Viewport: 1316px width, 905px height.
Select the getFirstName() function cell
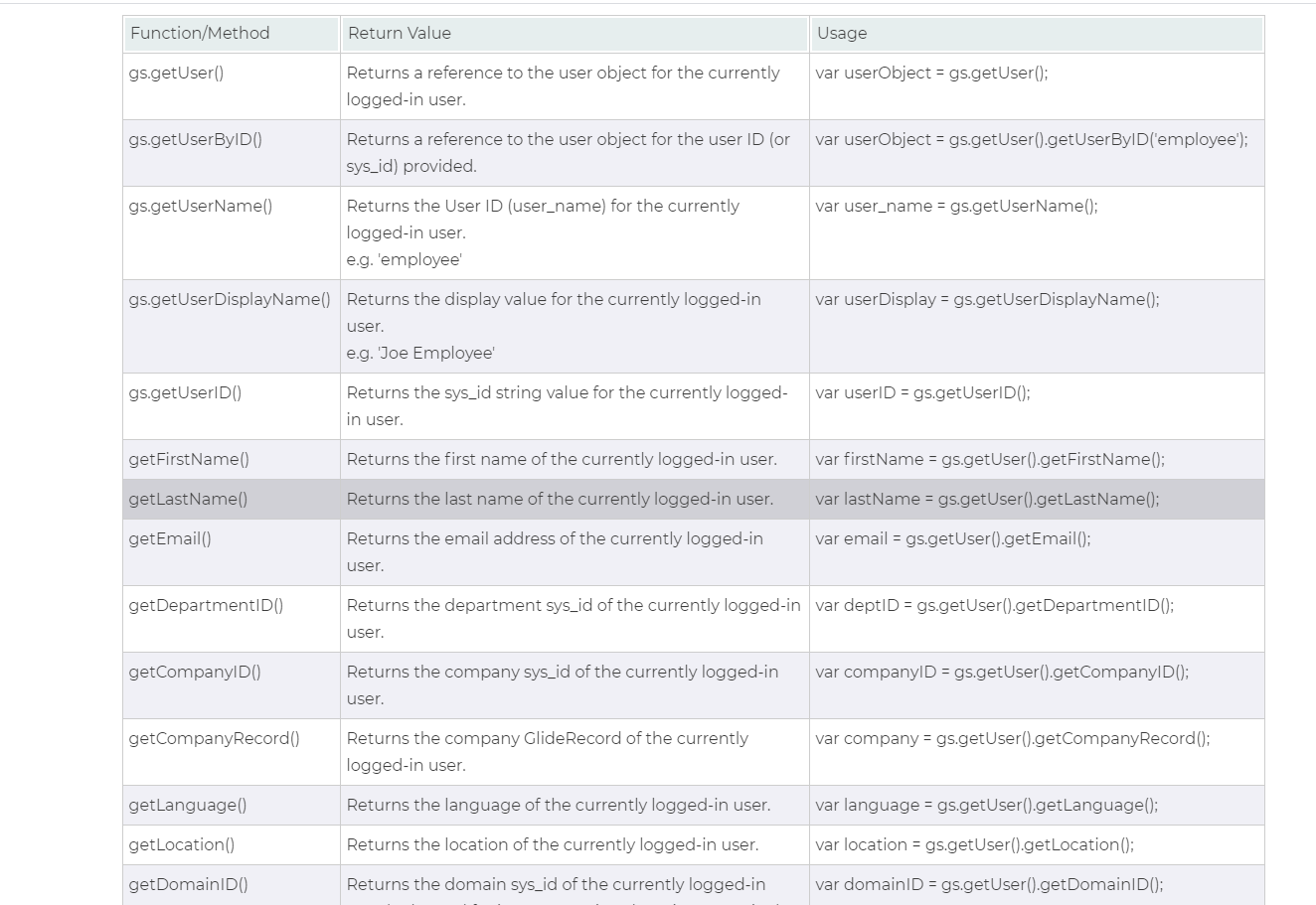188,459
